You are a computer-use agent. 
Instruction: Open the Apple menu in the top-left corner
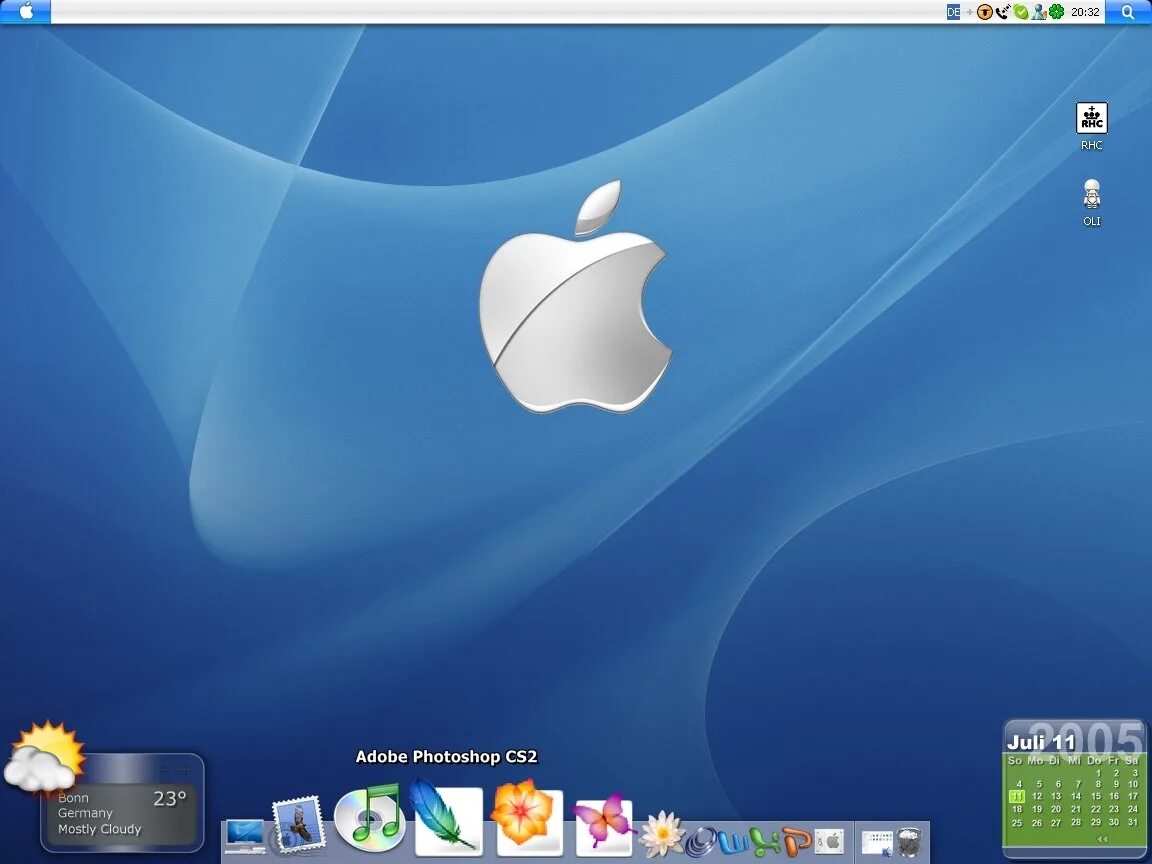click(x=26, y=11)
